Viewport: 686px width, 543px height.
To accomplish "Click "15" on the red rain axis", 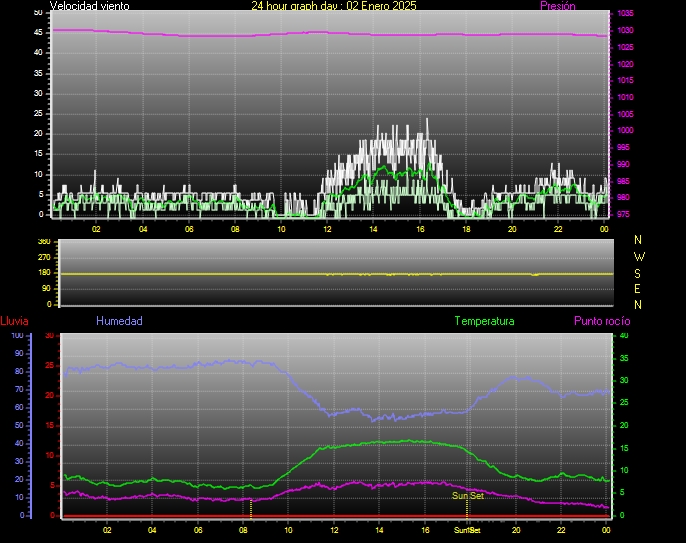I will point(49,426).
